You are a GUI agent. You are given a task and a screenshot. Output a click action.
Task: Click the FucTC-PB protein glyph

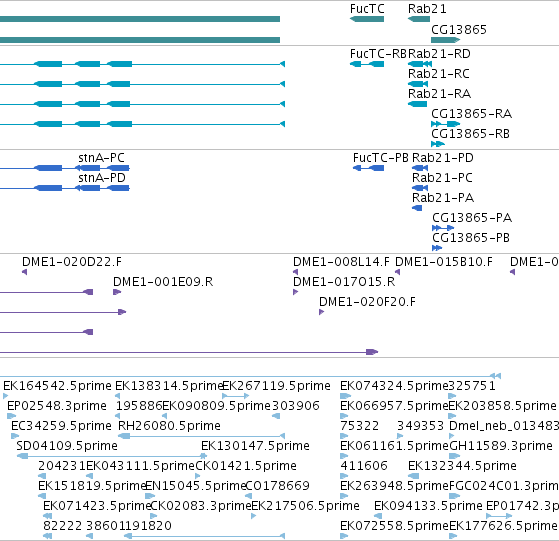(368, 168)
